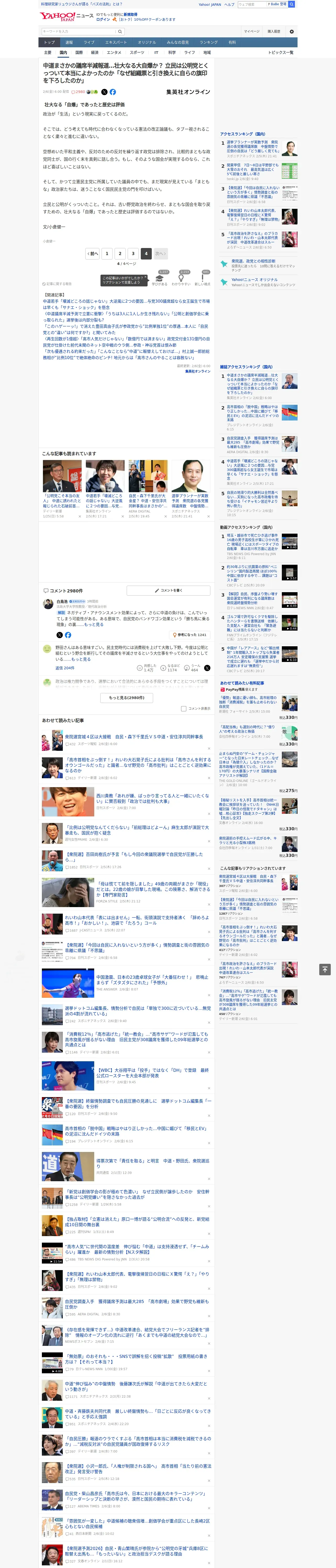Screen dimensions: 336x1568
Task: Open 返信 204件 replies link
Action: (x=65, y=668)
